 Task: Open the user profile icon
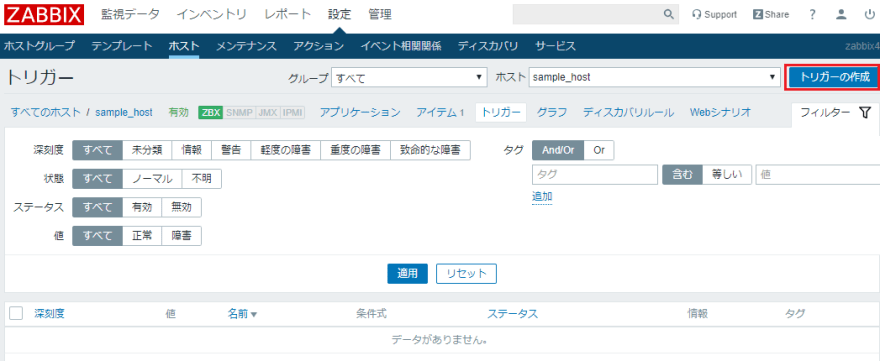point(841,15)
